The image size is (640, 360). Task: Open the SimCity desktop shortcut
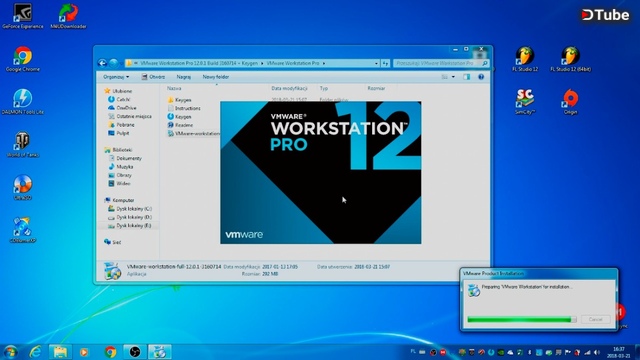[525, 102]
